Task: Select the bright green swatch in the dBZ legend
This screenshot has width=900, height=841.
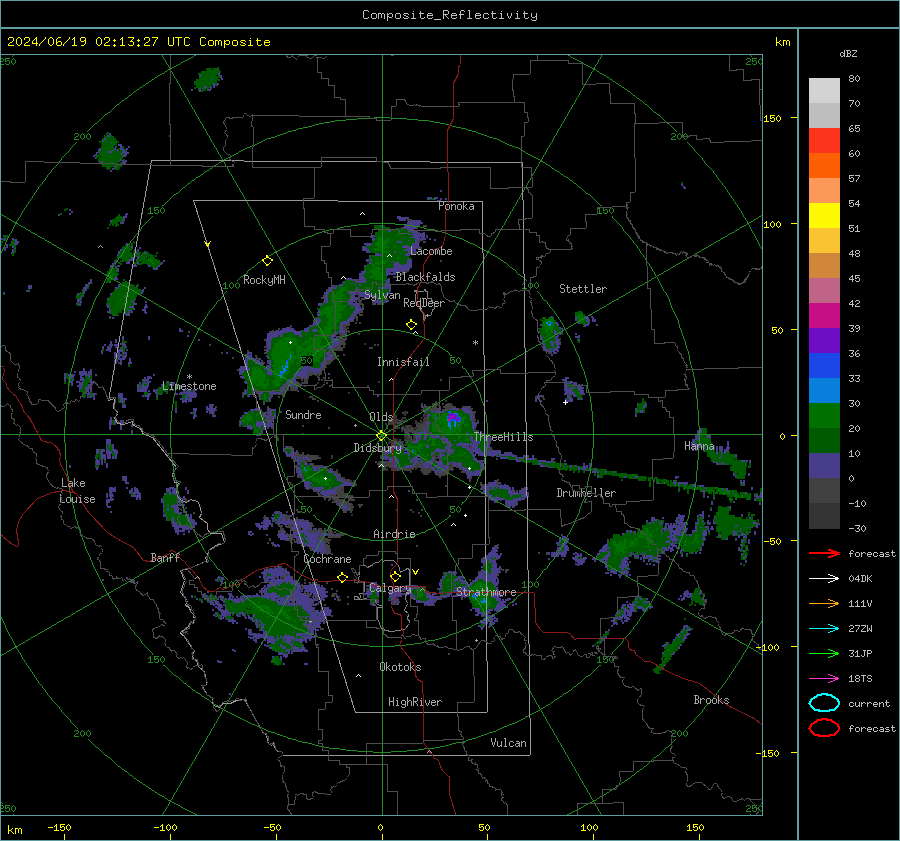Action: click(824, 416)
